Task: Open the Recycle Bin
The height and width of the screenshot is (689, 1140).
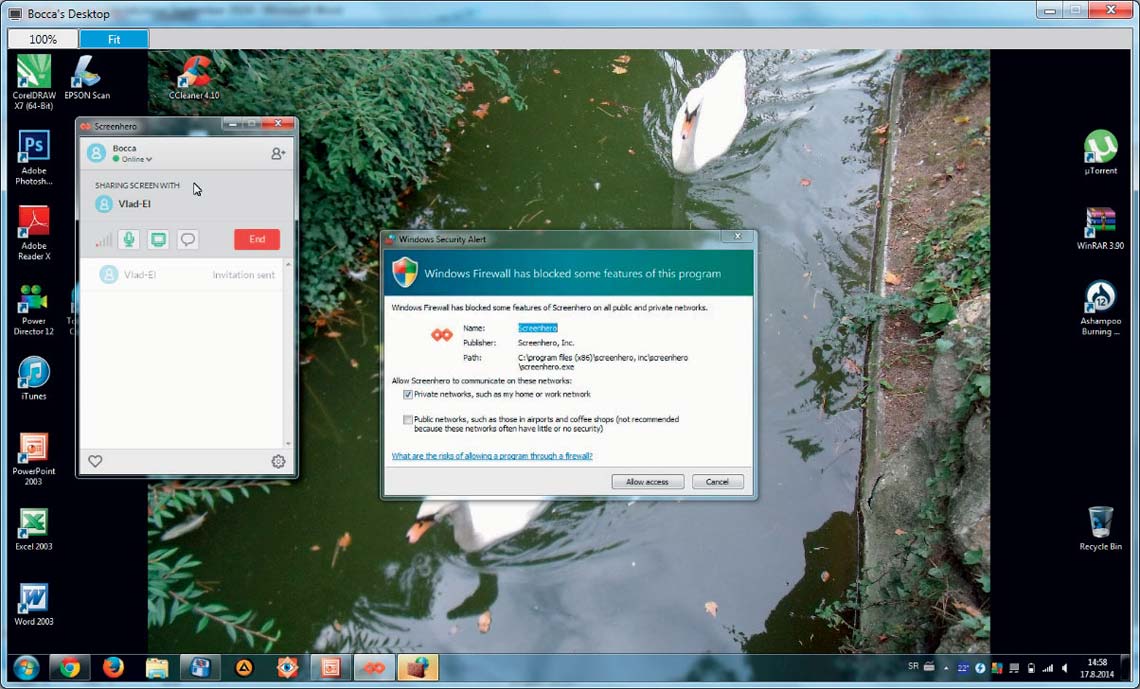Action: tap(1100, 528)
